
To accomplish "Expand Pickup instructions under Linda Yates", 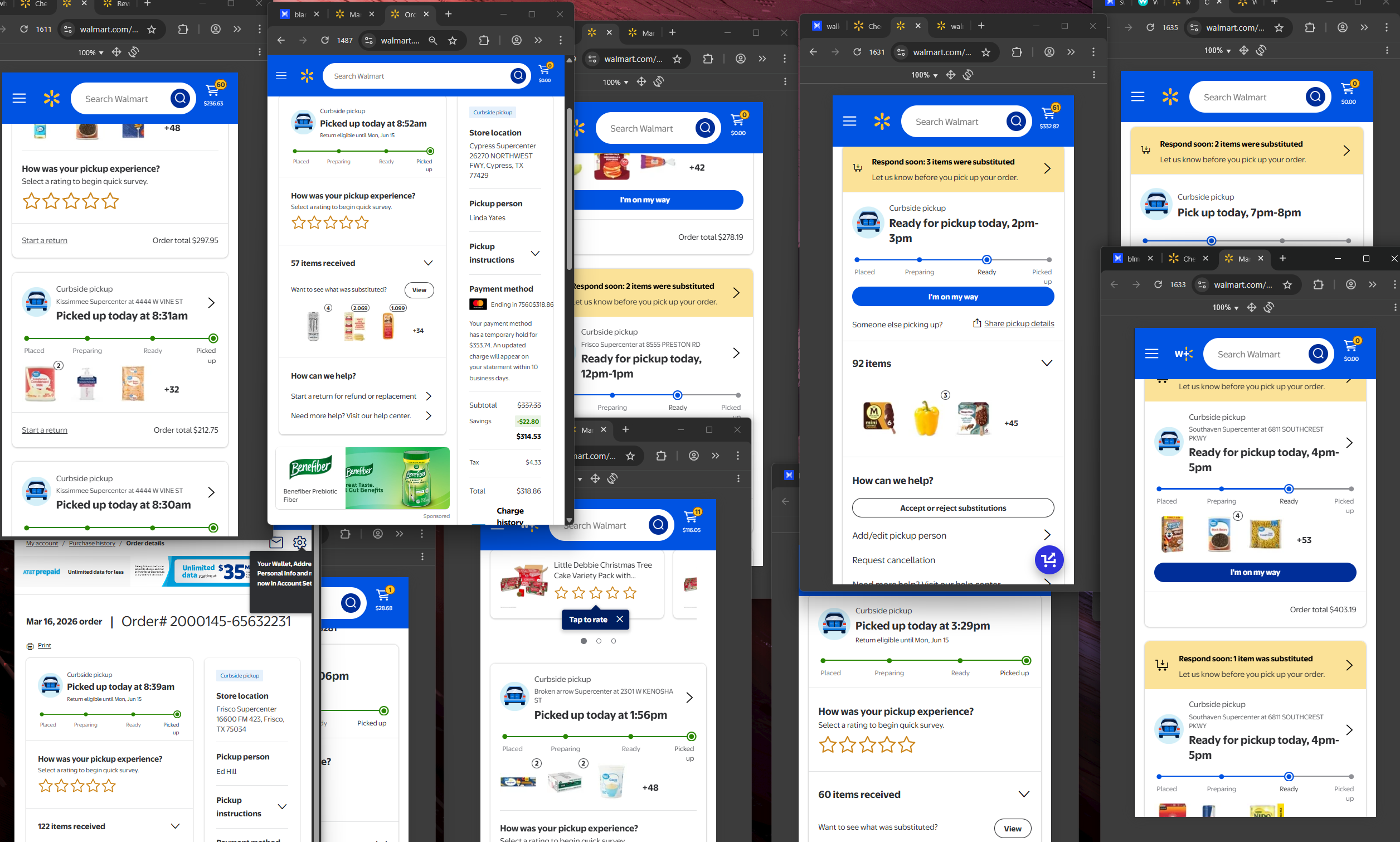I will pyautogui.click(x=534, y=253).
